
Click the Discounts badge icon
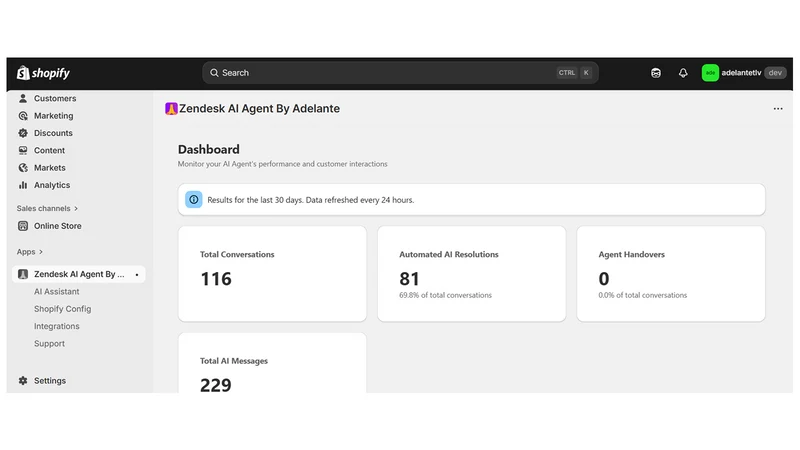coord(23,133)
